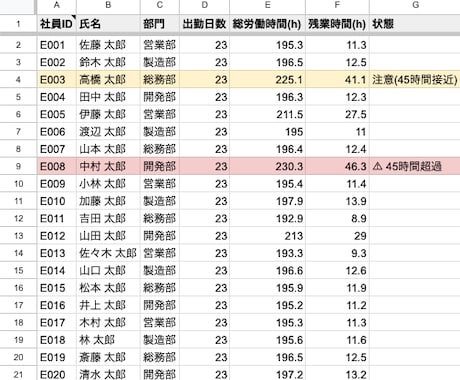Click the ⚠ 45時間超過 status cell
This screenshot has height=380, width=460.
(x=415, y=166)
